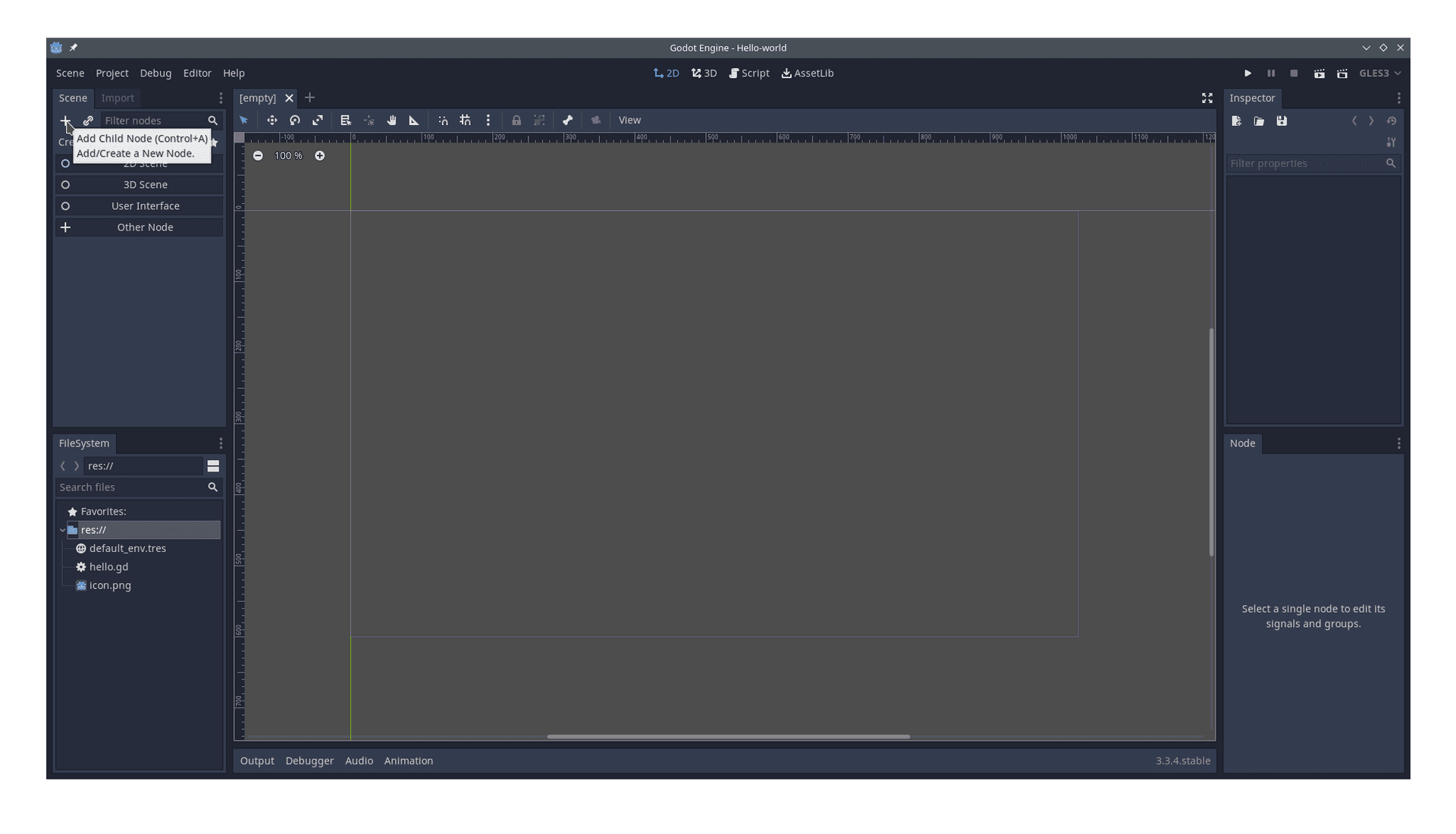Toggle Script editor mode

click(x=750, y=73)
